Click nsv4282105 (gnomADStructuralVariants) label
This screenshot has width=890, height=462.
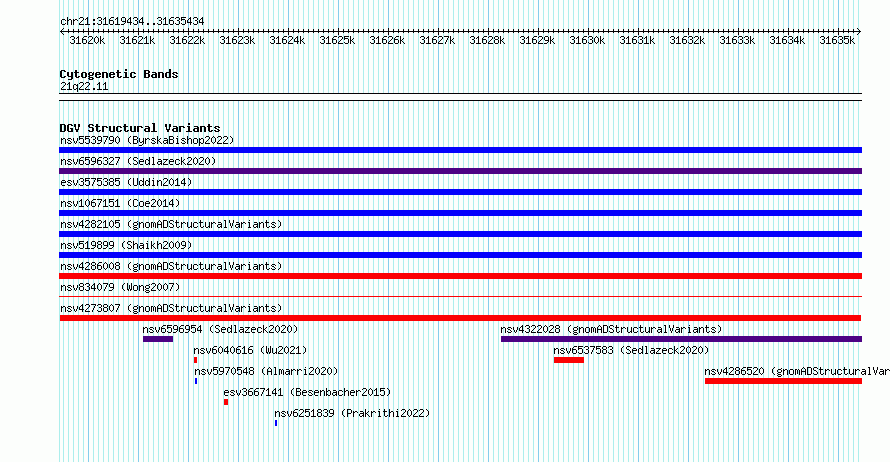(171, 224)
